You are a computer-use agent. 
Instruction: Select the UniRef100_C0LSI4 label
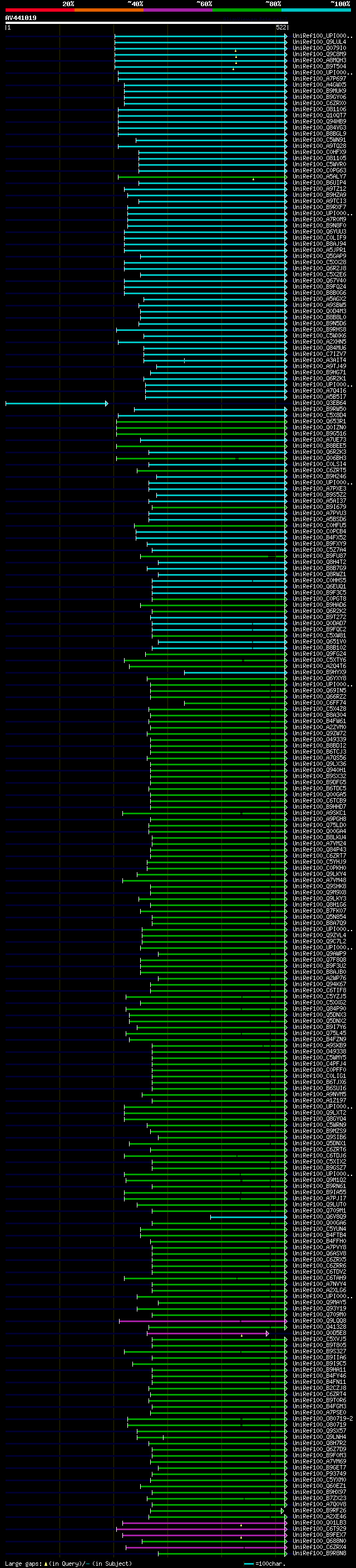point(319,464)
